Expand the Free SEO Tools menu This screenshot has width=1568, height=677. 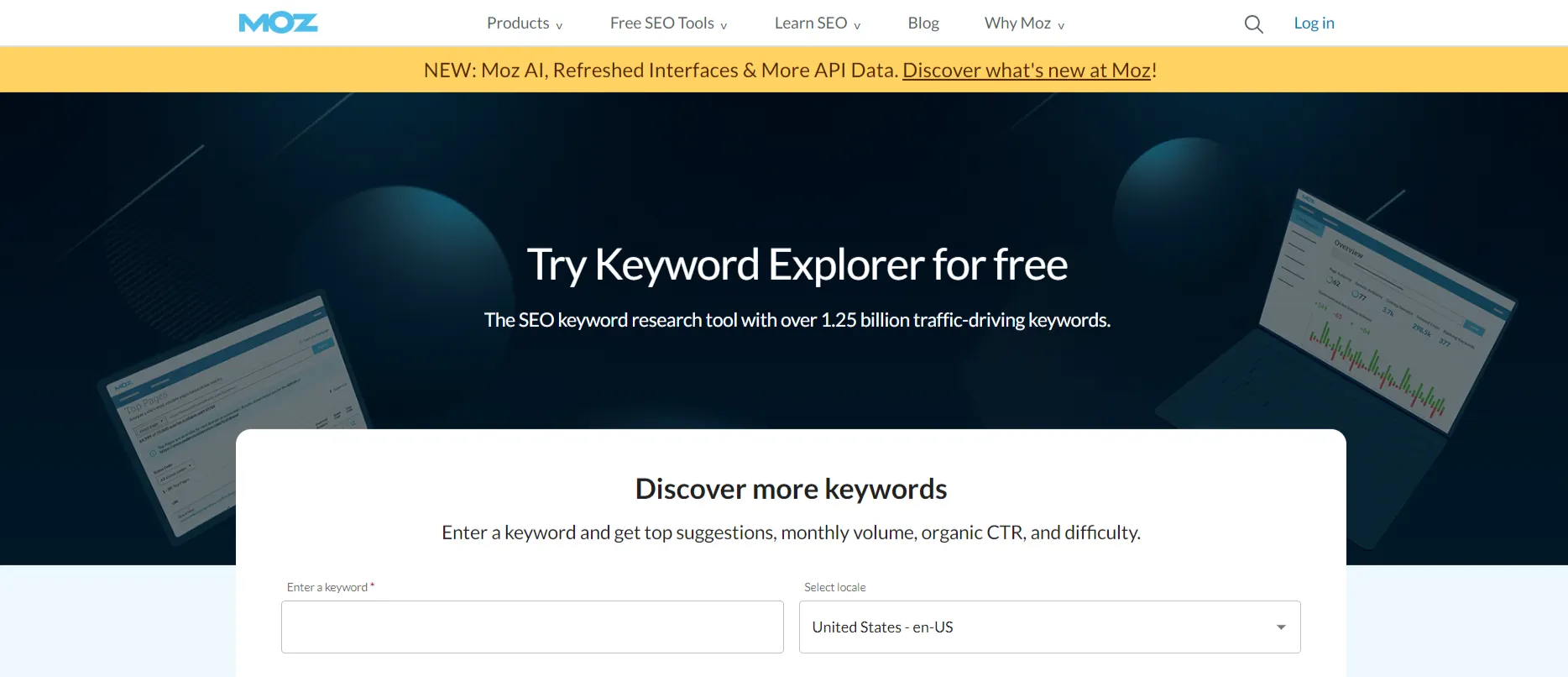668,24
